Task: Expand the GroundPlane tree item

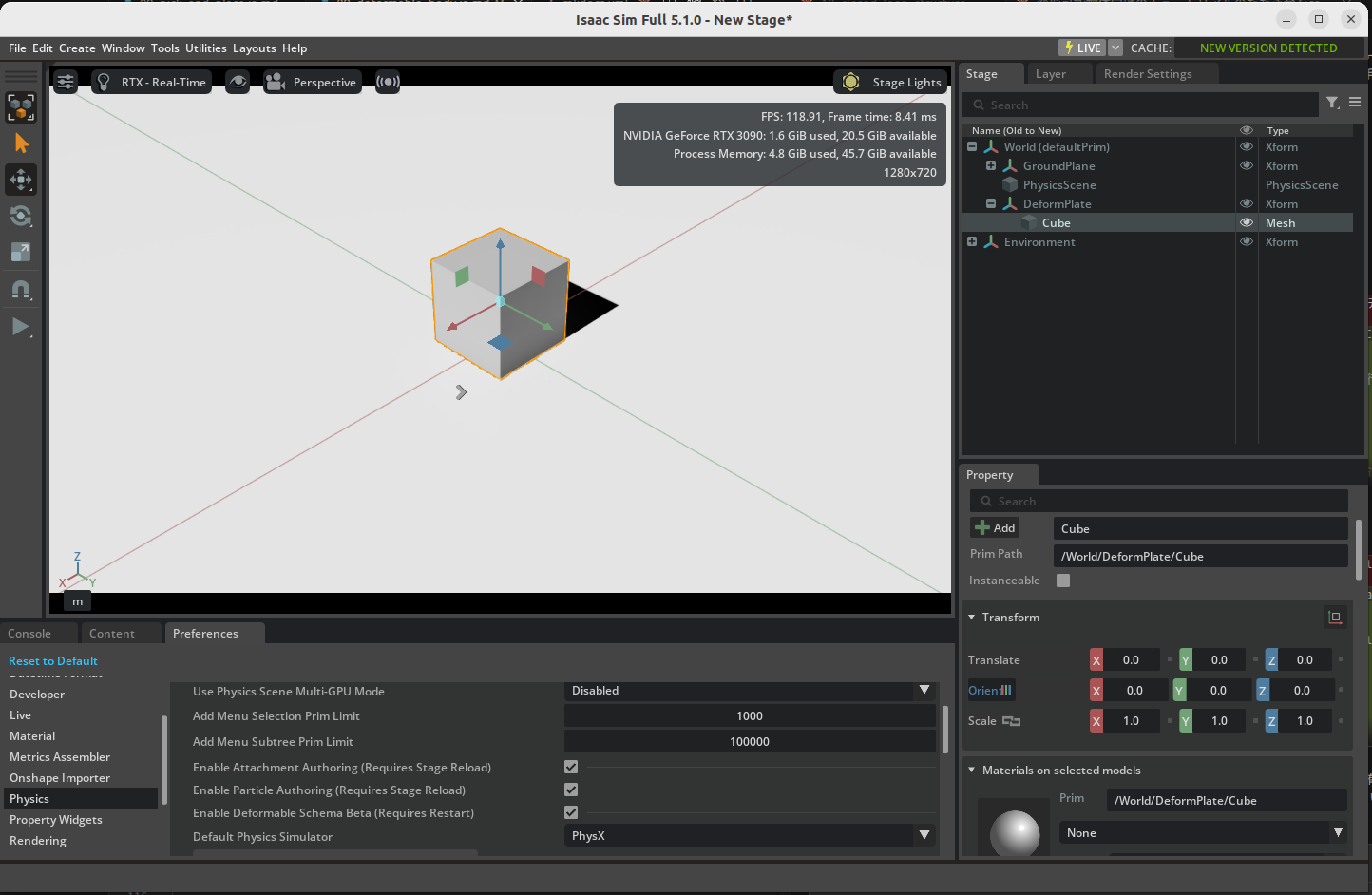Action: (989, 165)
